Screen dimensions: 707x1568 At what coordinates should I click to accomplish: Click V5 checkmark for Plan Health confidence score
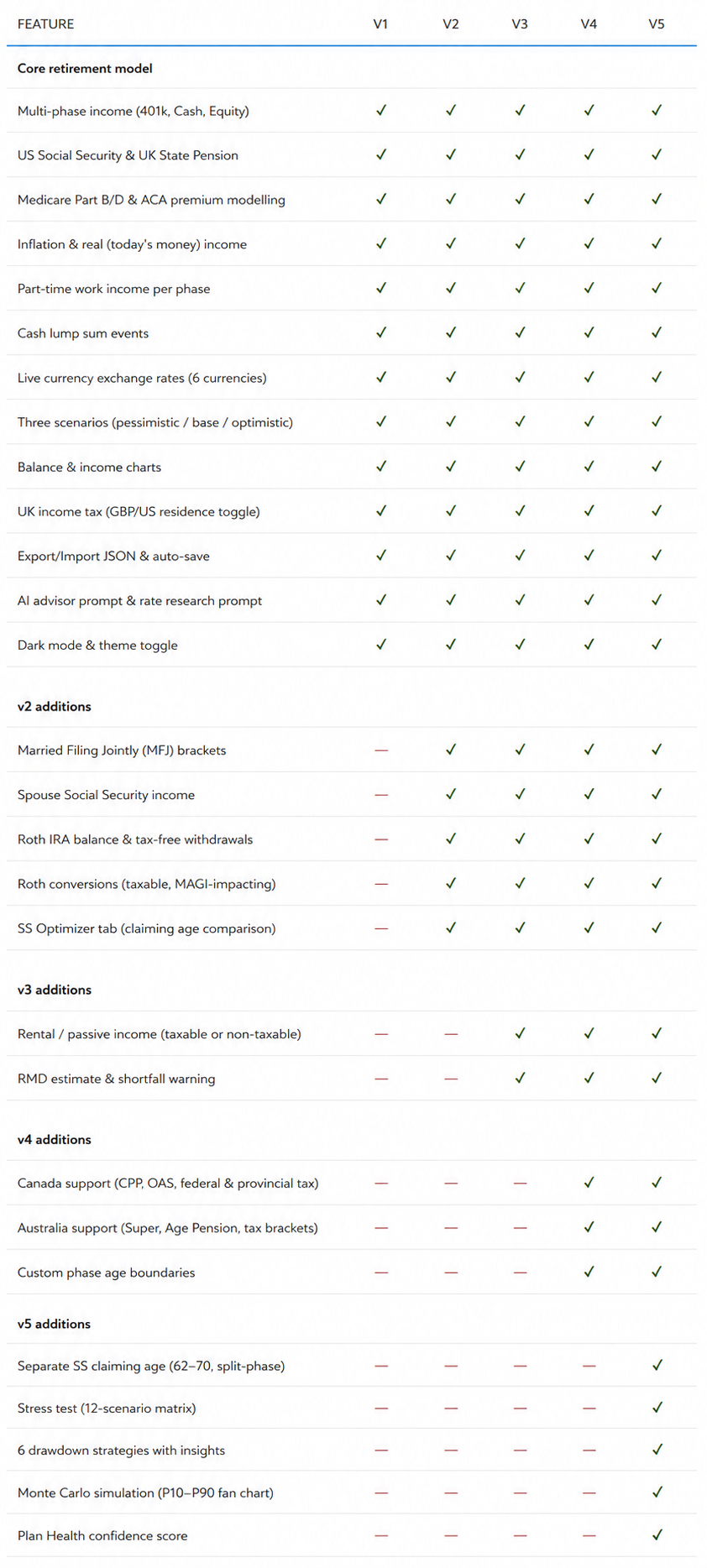(657, 1534)
